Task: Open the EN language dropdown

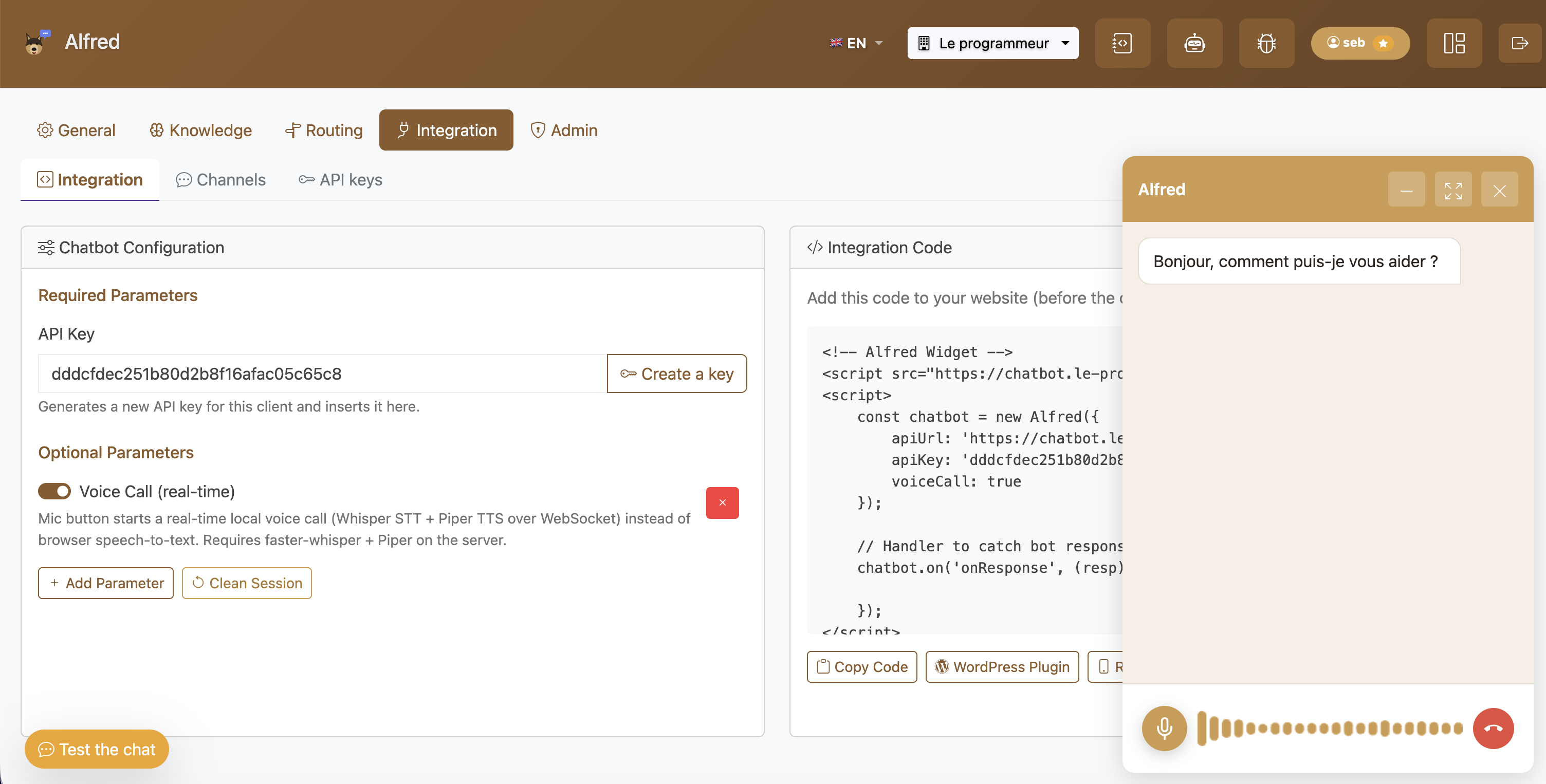Action: (856, 43)
